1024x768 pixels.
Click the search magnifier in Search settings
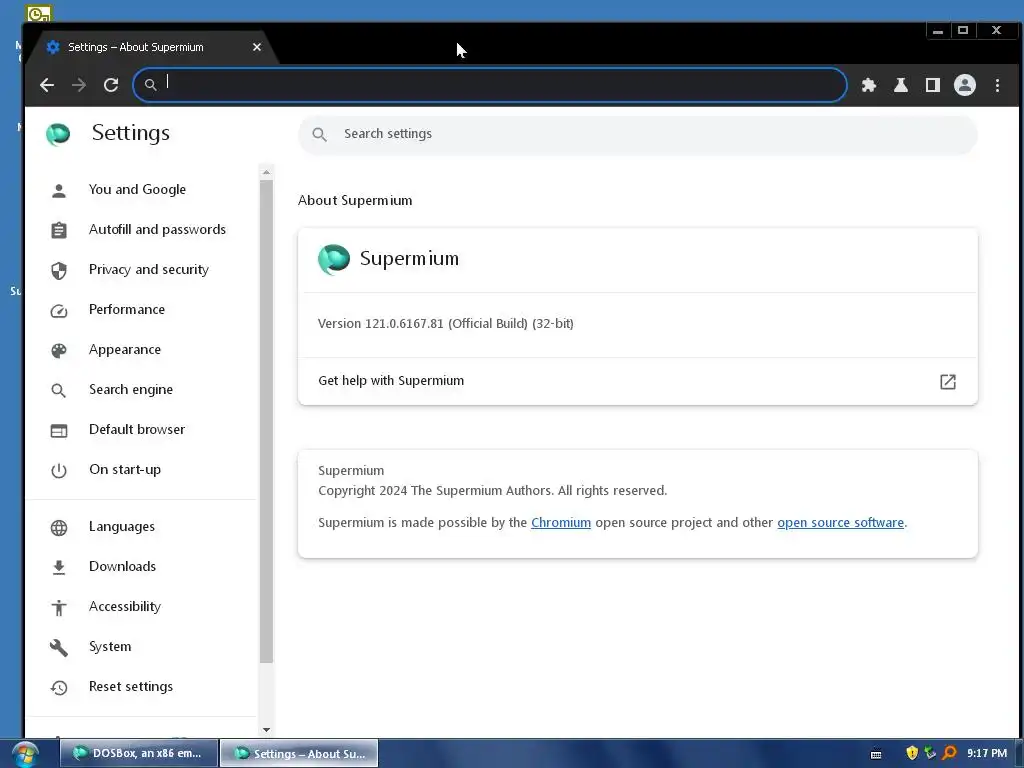coord(319,135)
